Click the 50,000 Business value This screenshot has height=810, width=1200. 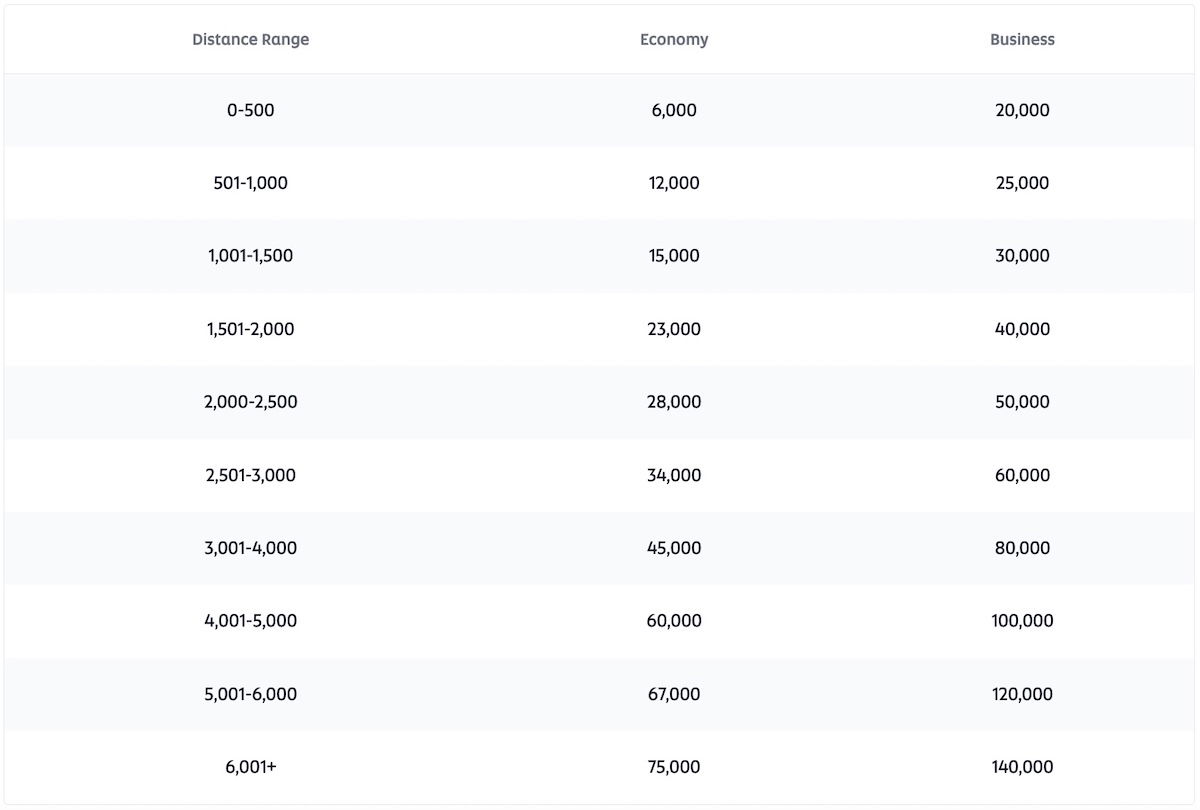click(x=1022, y=402)
